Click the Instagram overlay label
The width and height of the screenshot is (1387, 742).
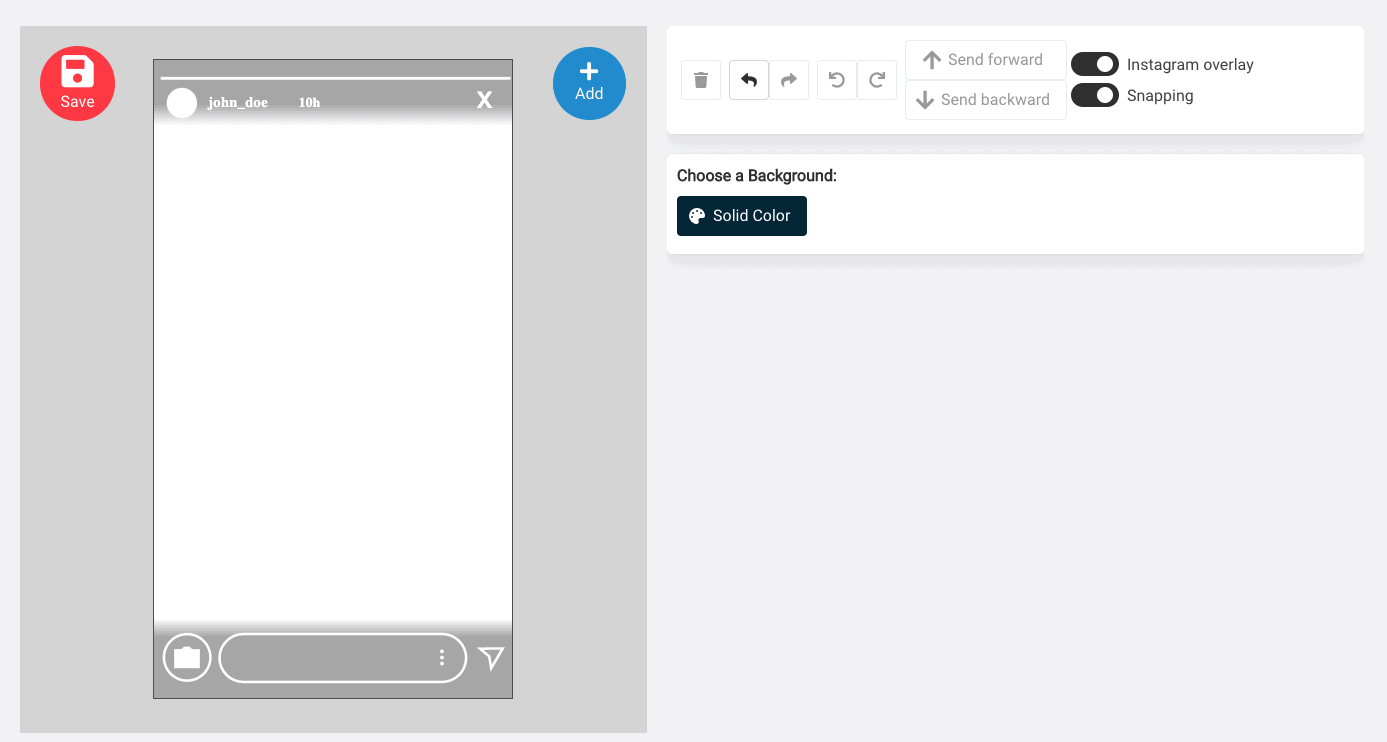(x=1190, y=64)
